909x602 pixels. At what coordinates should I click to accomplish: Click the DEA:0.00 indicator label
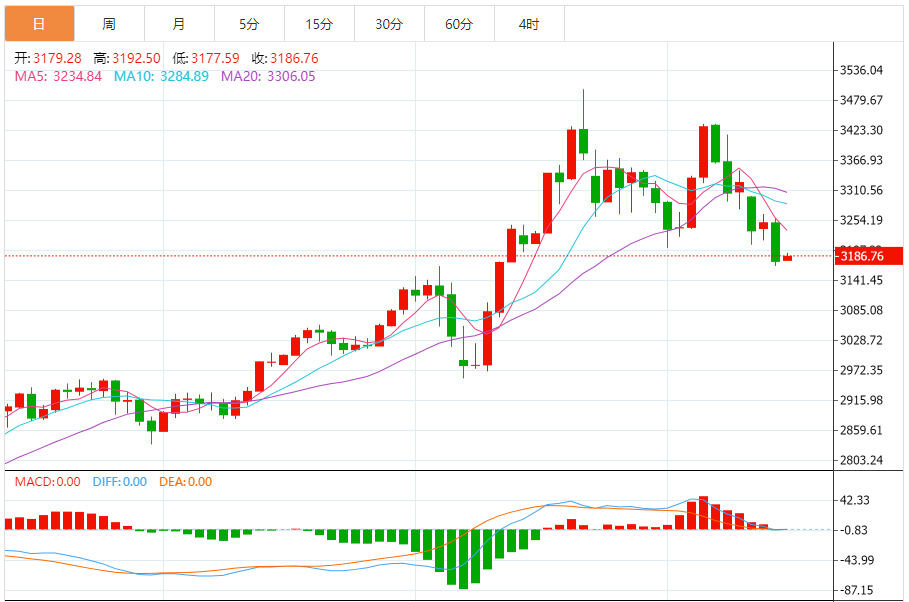click(x=186, y=482)
